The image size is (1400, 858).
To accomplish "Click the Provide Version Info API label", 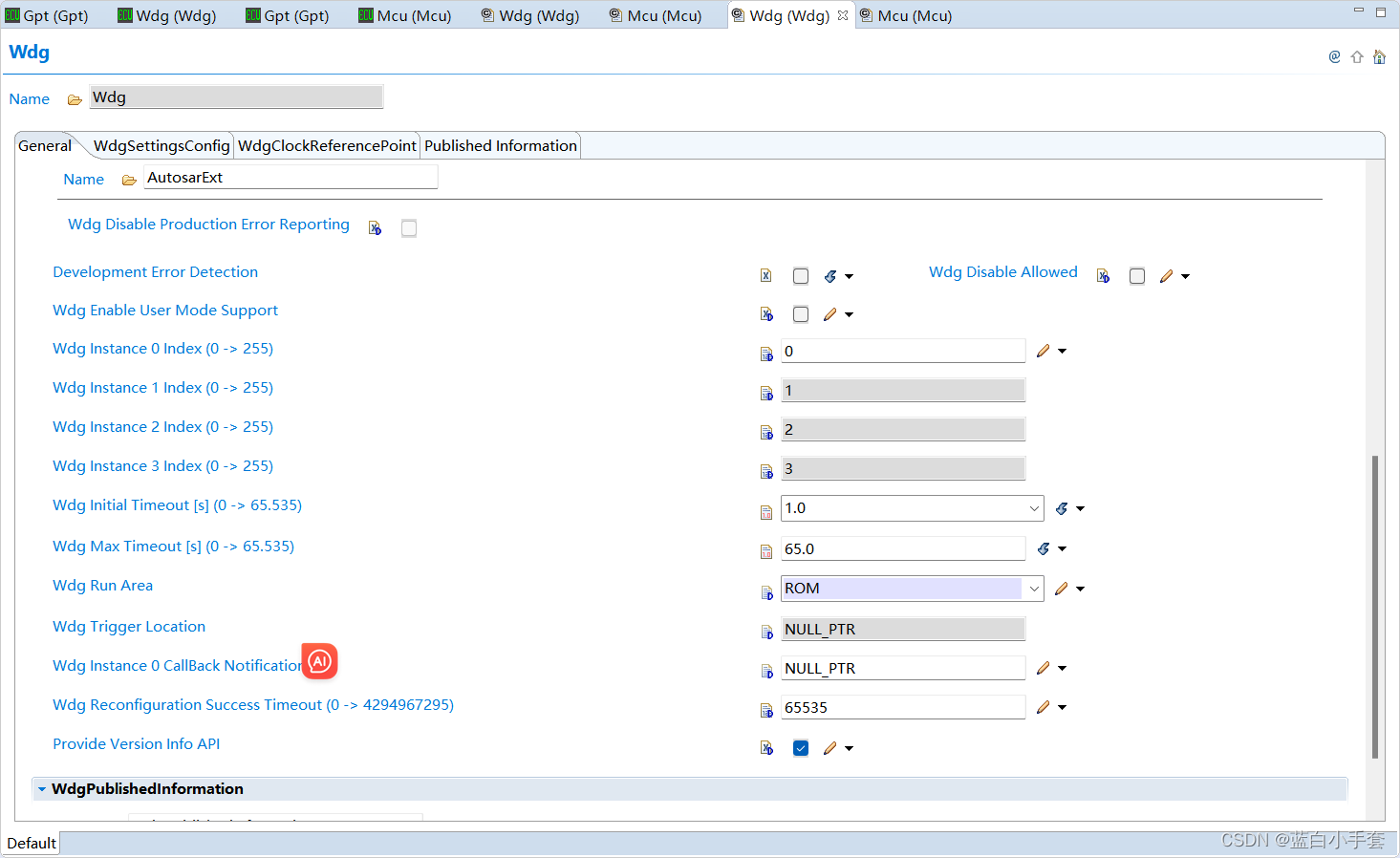I will 136,744.
